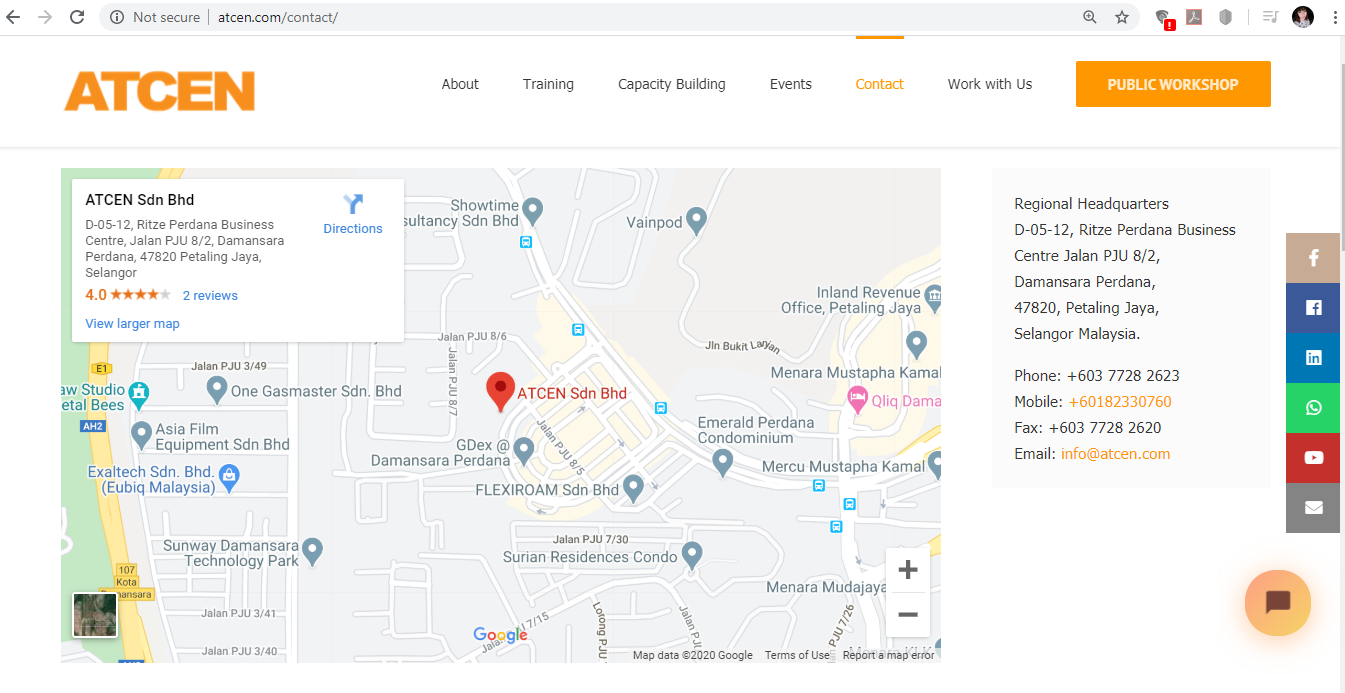Click the pink Qliq Damansara hotel marker
The height and width of the screenshot is (693, 1345).
pyautogui.click(x=857, y=399)
